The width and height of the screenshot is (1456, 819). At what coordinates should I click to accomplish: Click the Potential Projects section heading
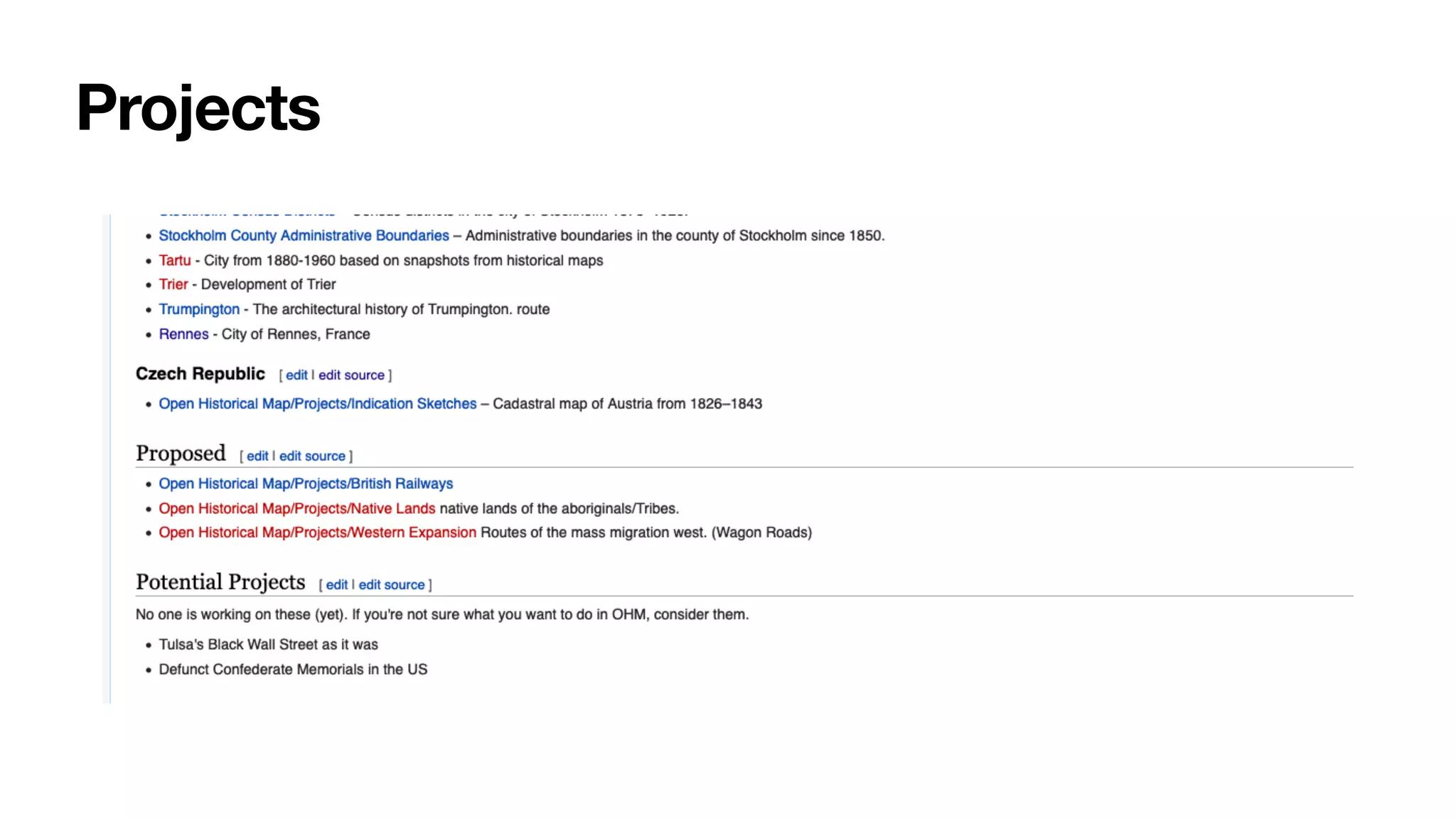220,582
